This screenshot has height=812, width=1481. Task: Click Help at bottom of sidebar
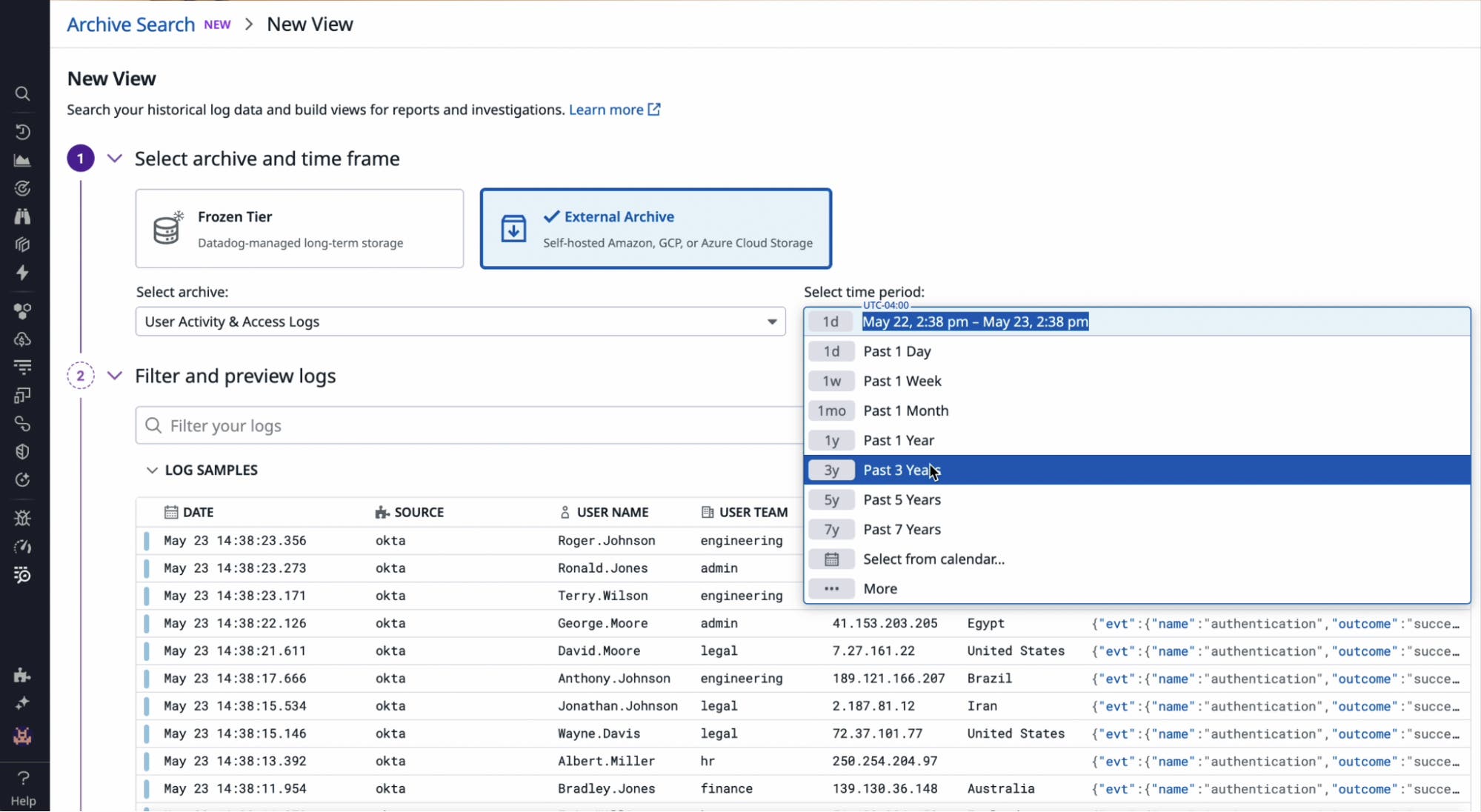click(23, 786)
